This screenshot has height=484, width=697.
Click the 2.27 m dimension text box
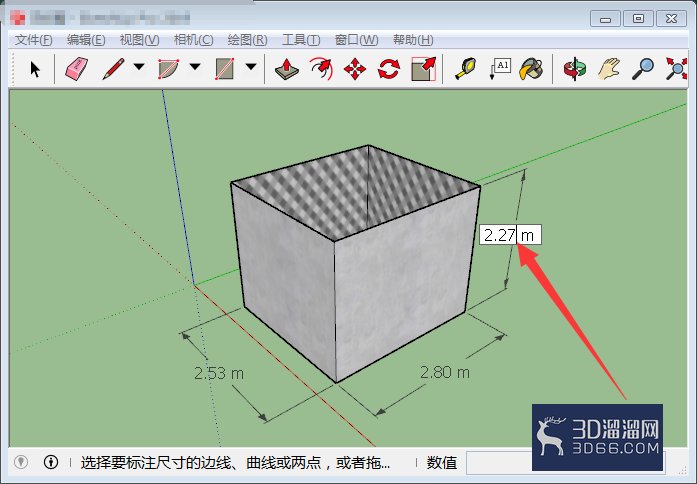click(510, 234)
